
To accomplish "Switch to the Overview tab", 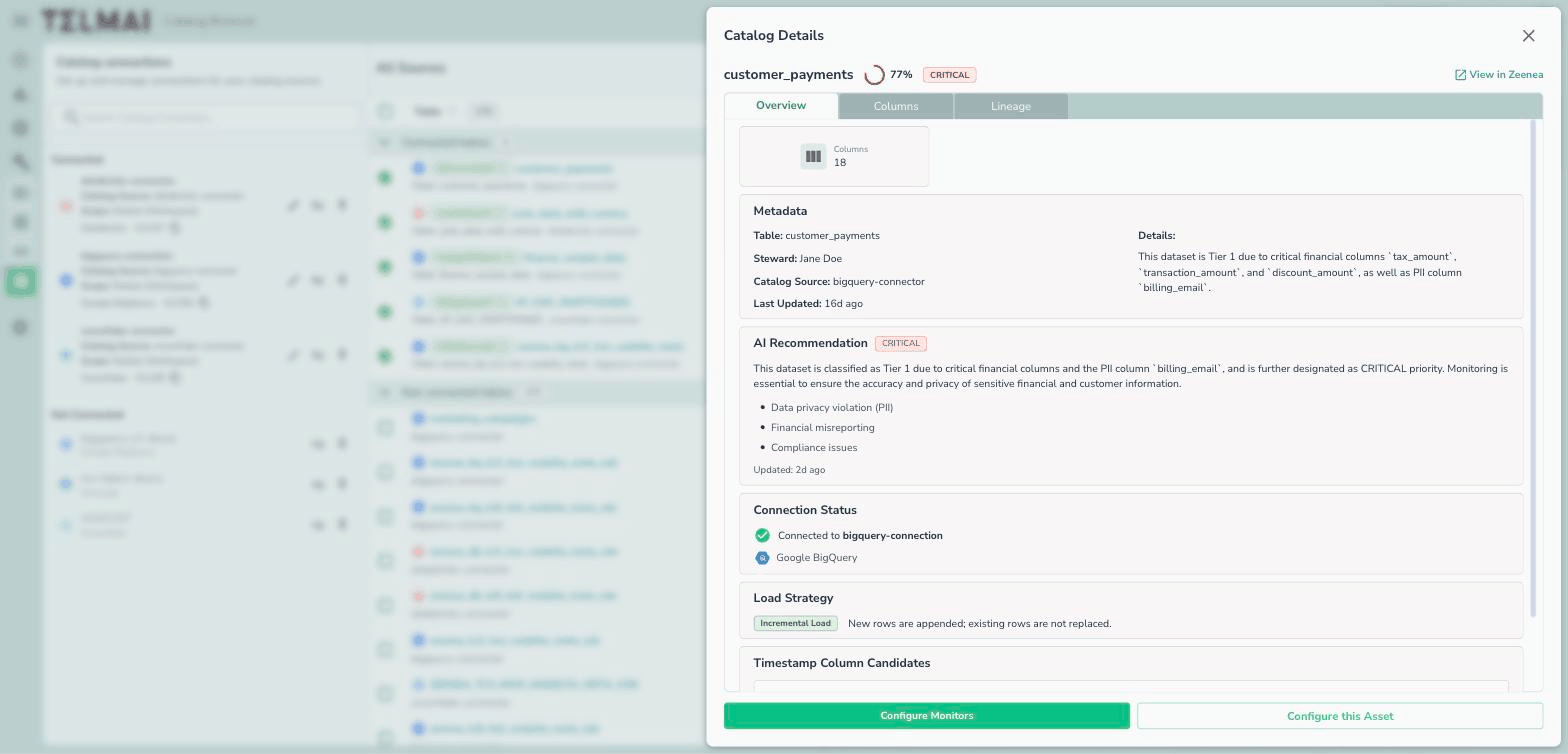I will pyautogui.click(x=781, y=106).
